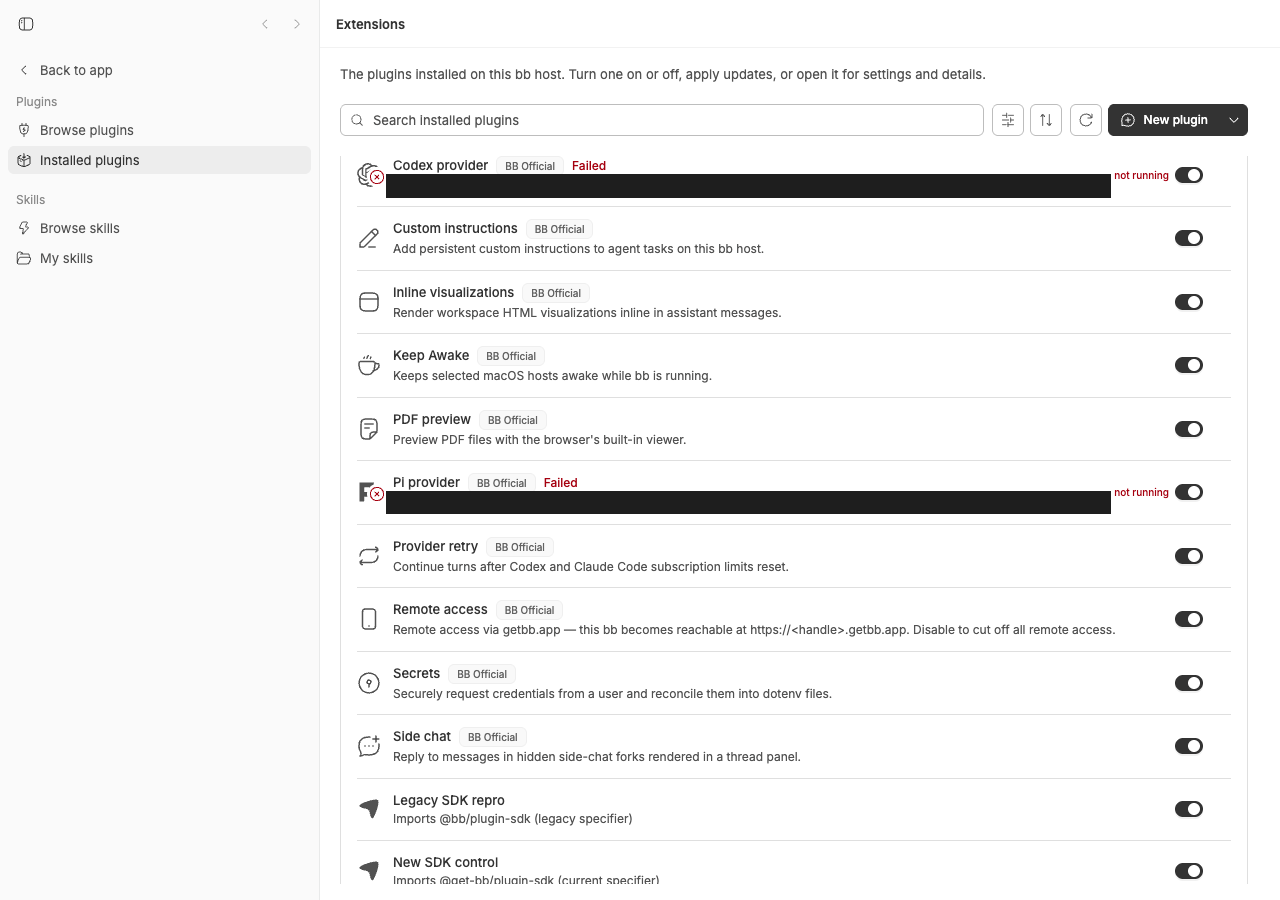
Task: Toggle the sidebar panel icon
Action: coord(26,24)
